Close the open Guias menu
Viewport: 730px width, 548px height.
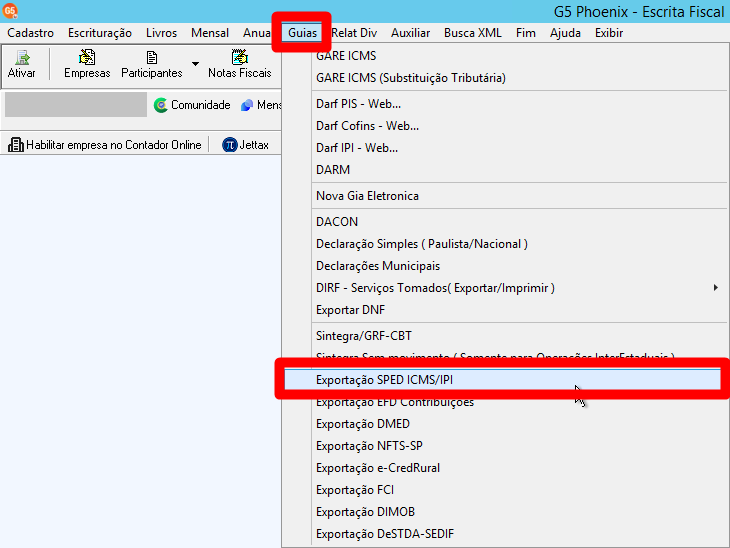click(302, 33)
